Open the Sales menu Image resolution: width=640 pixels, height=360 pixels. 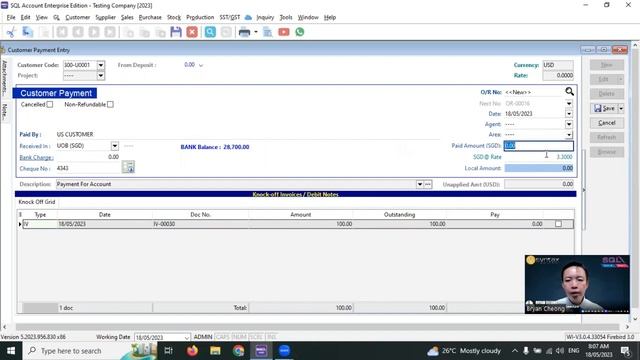point(127,18)
